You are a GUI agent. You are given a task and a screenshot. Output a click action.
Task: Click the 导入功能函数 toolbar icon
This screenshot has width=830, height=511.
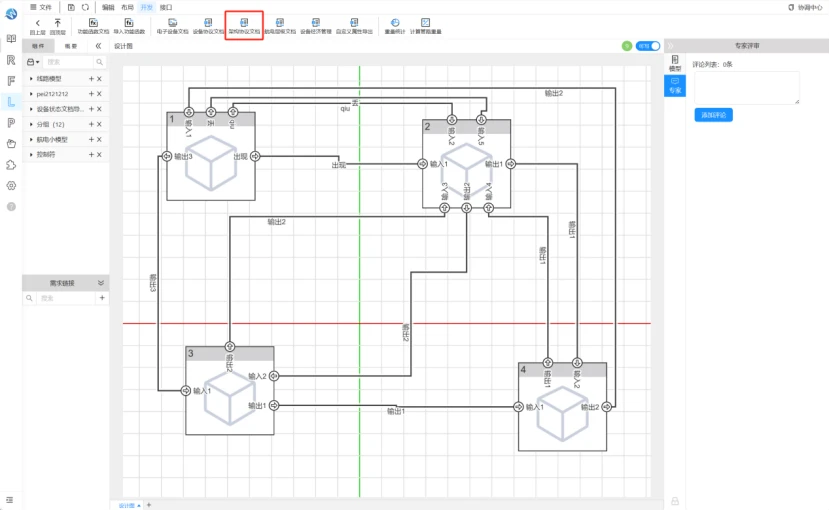[129, 23]
